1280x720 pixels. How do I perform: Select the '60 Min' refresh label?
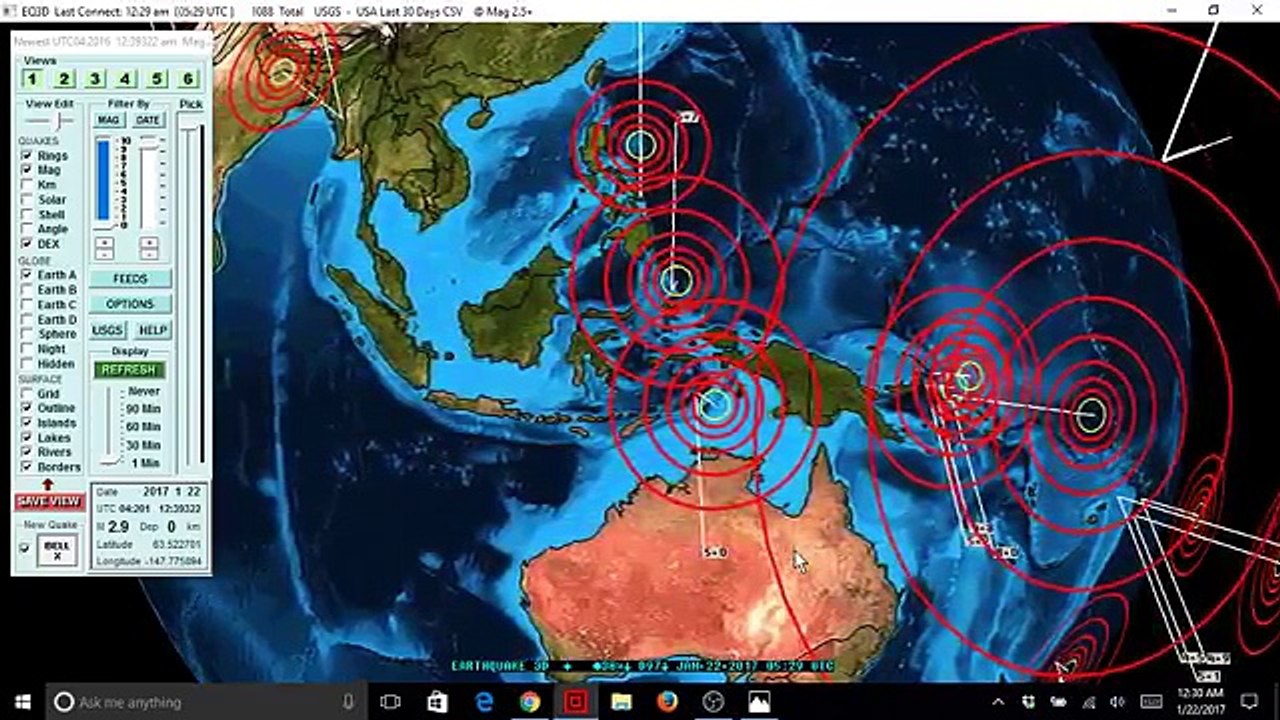pos(143,427)
